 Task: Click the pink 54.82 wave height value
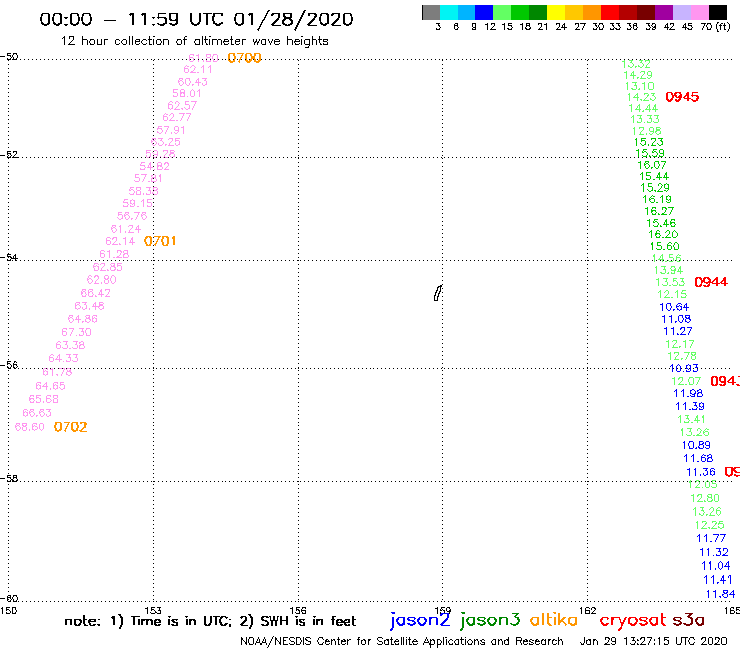pyautogui.click(x=154, y=166)
